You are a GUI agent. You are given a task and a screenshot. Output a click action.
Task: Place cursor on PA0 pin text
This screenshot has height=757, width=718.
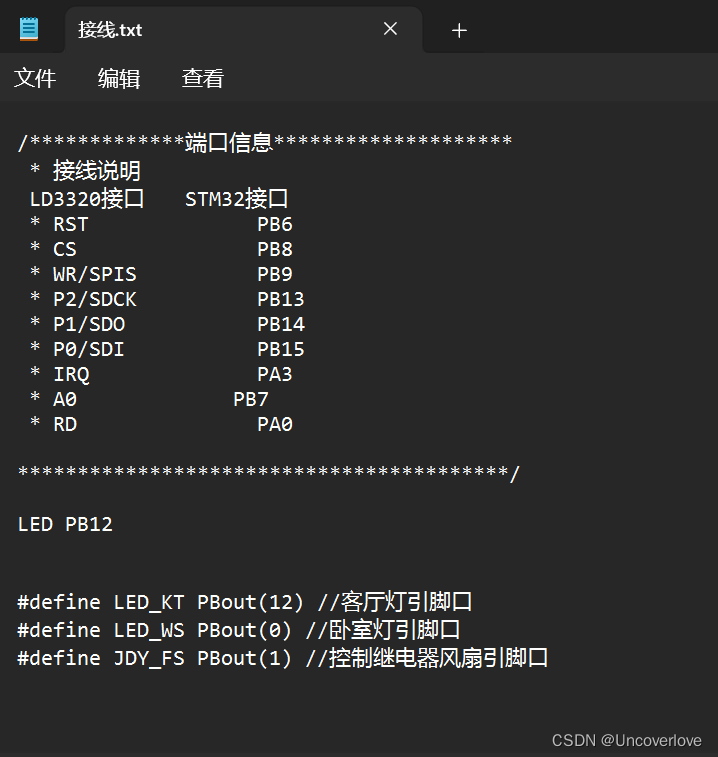[x=275, y=424]
